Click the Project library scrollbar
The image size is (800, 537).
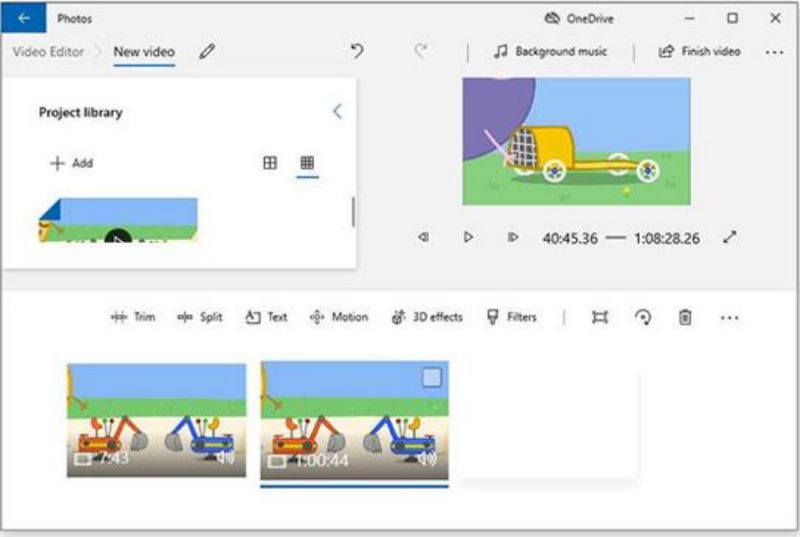(353, 211)
